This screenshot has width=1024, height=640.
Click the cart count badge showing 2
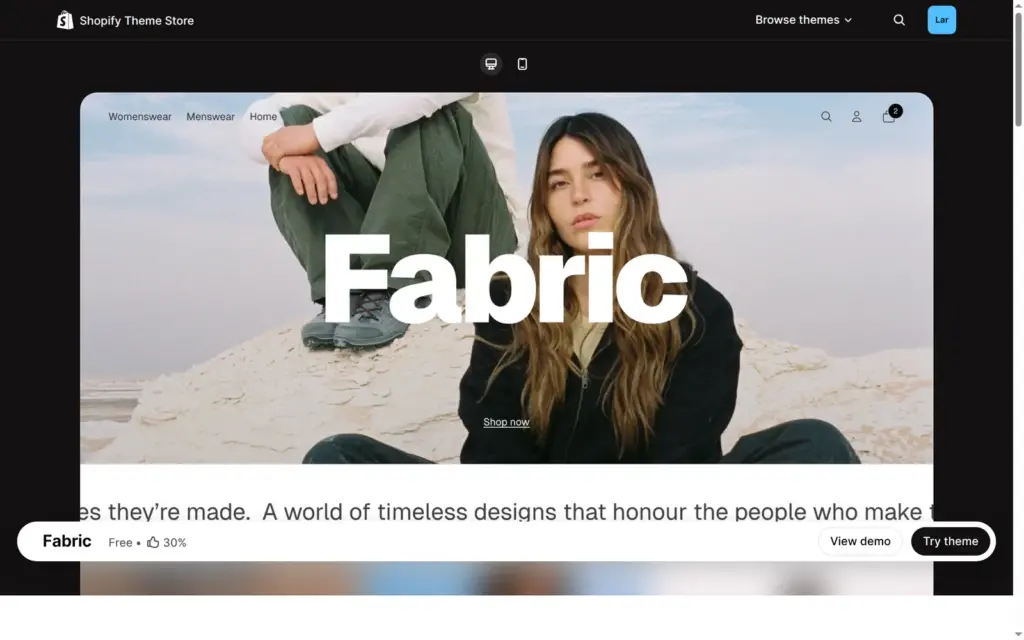coord(895,111)
